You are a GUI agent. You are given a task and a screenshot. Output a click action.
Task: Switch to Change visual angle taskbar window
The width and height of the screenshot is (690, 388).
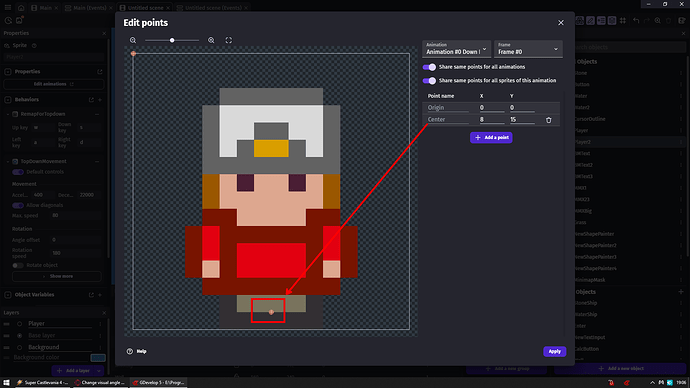point(100,383)
